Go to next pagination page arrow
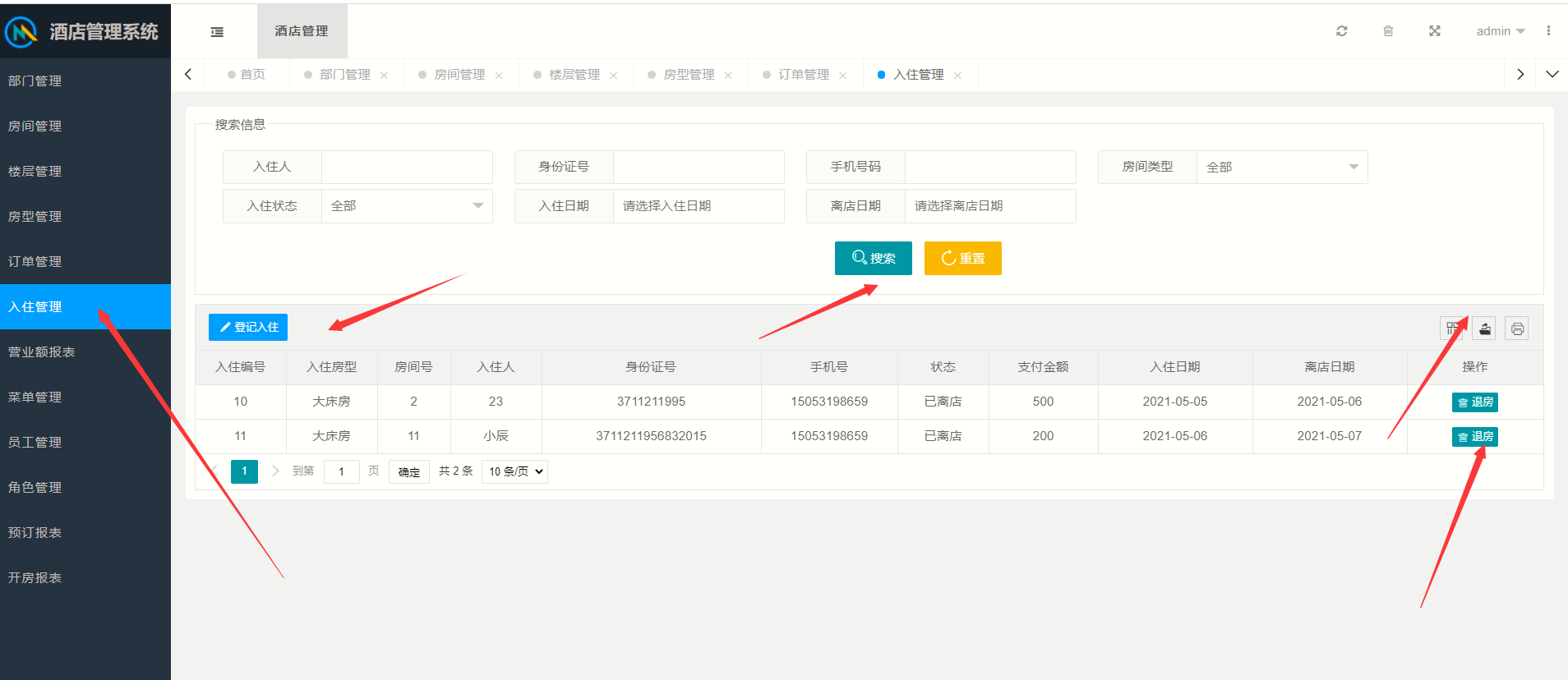The width and height of the screenshot is (1568, 680). (x=275, y=471)
